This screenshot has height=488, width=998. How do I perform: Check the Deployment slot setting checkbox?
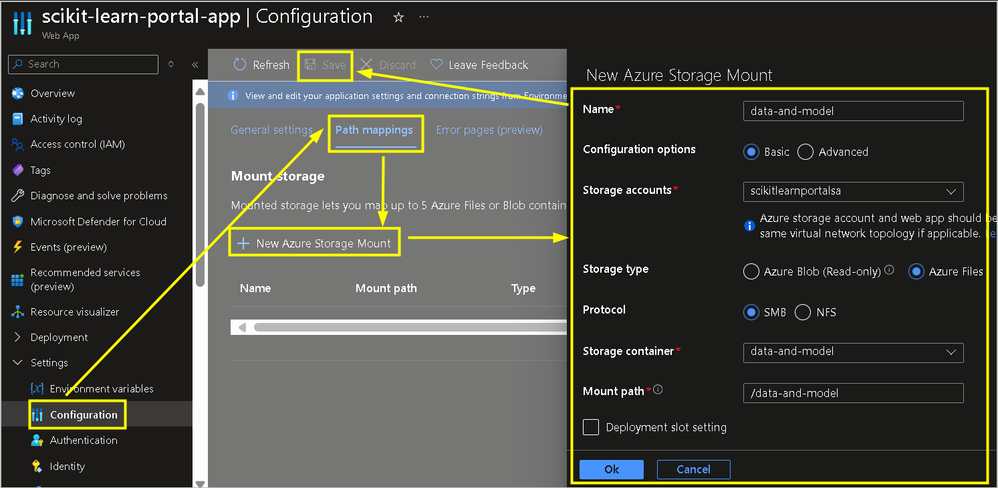pos(591,427)
